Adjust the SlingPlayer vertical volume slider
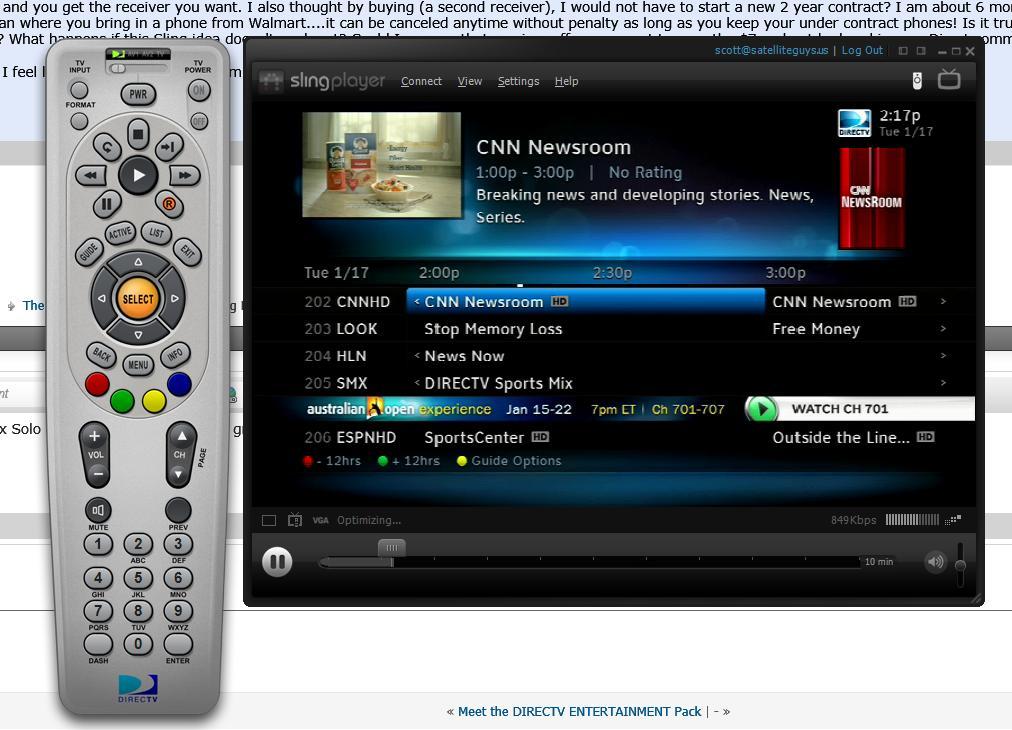Image resolution: width=1012 pixels, height=730 pixels. [960, 565]
